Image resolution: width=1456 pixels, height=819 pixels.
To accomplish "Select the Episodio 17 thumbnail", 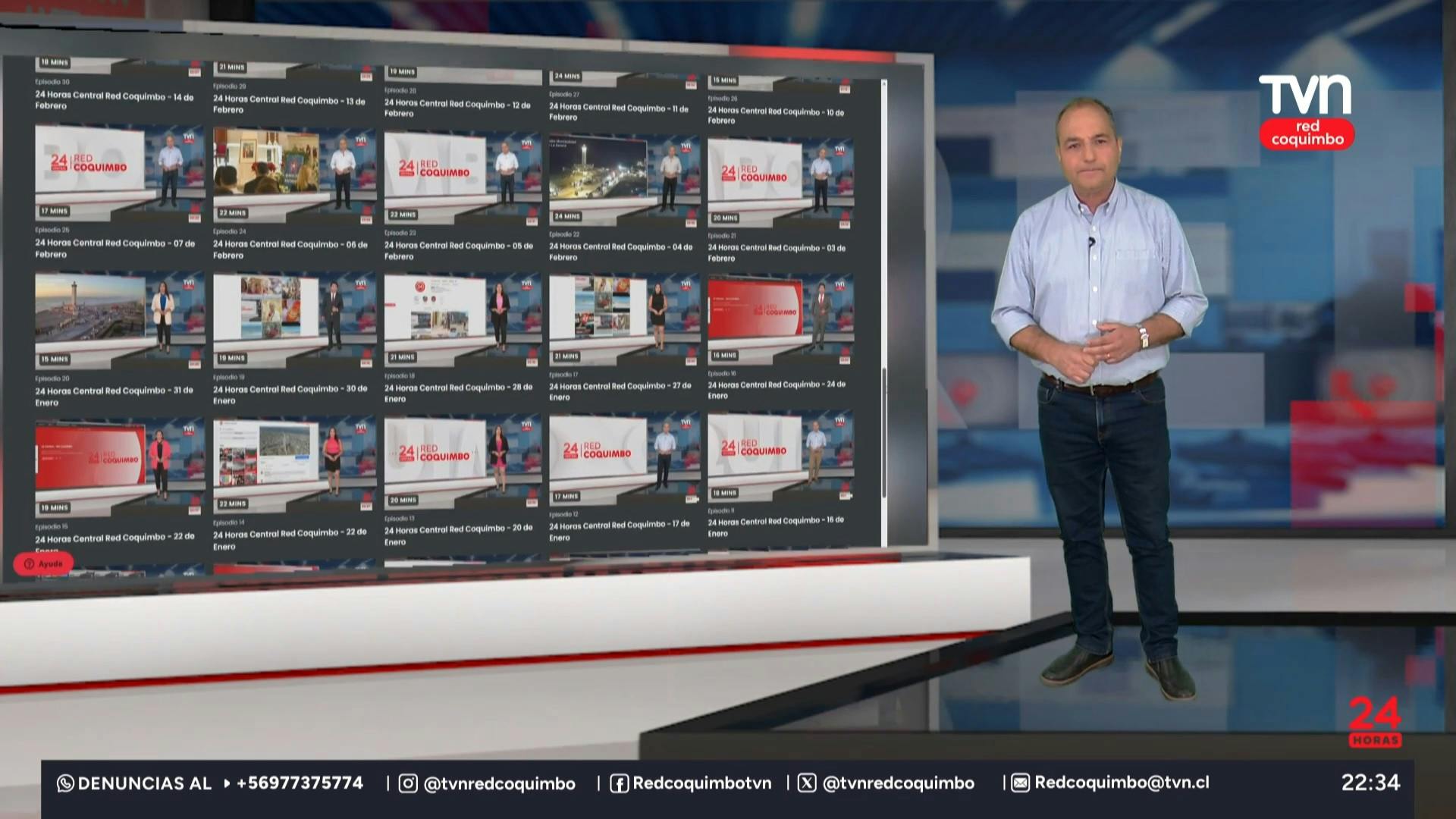I will coord(624,319).
